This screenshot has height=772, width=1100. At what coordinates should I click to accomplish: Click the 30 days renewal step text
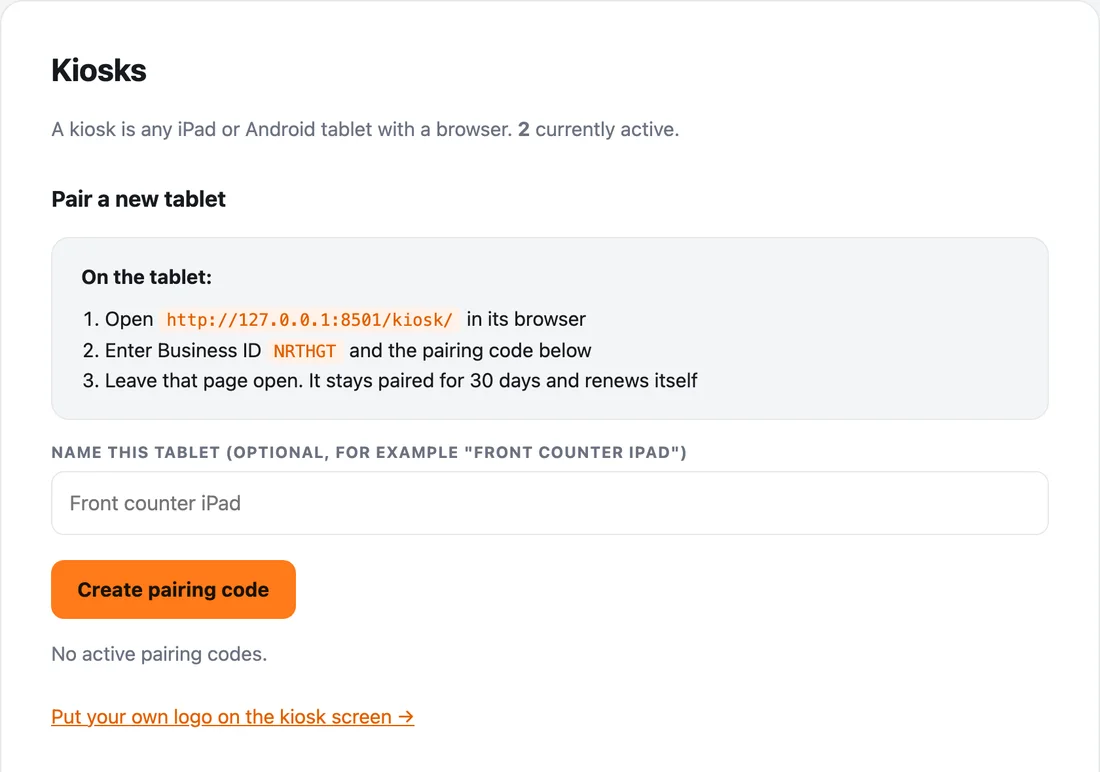tap(401, 380)
